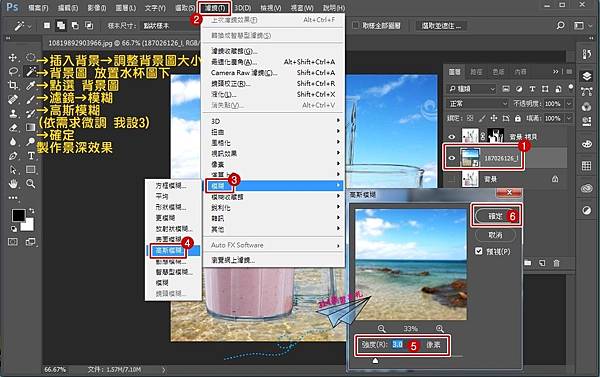Click the foreground color swatch
The width and height of the screenshot is (600, 377).
(18, 215)
